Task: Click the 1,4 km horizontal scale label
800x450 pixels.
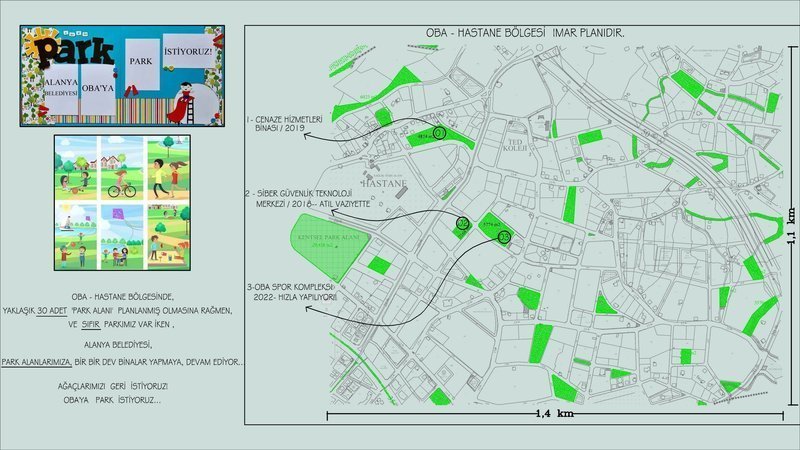Action: pyautogui.click(x=551, y=412)
